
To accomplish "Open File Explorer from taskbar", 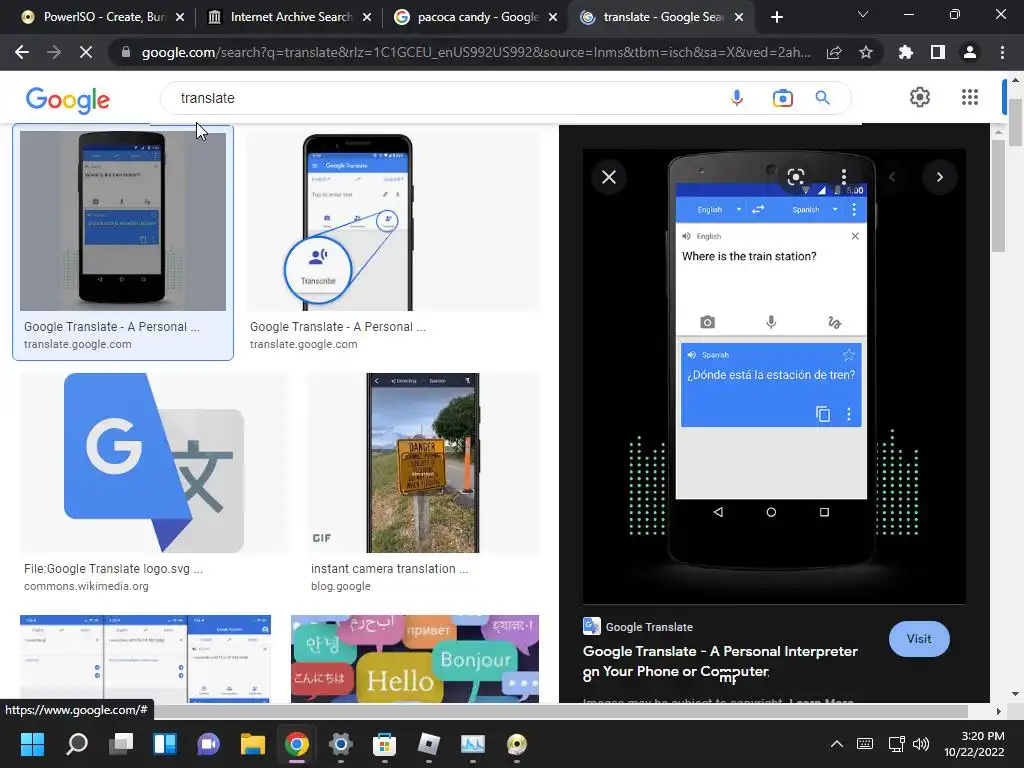I will point(253,744).
